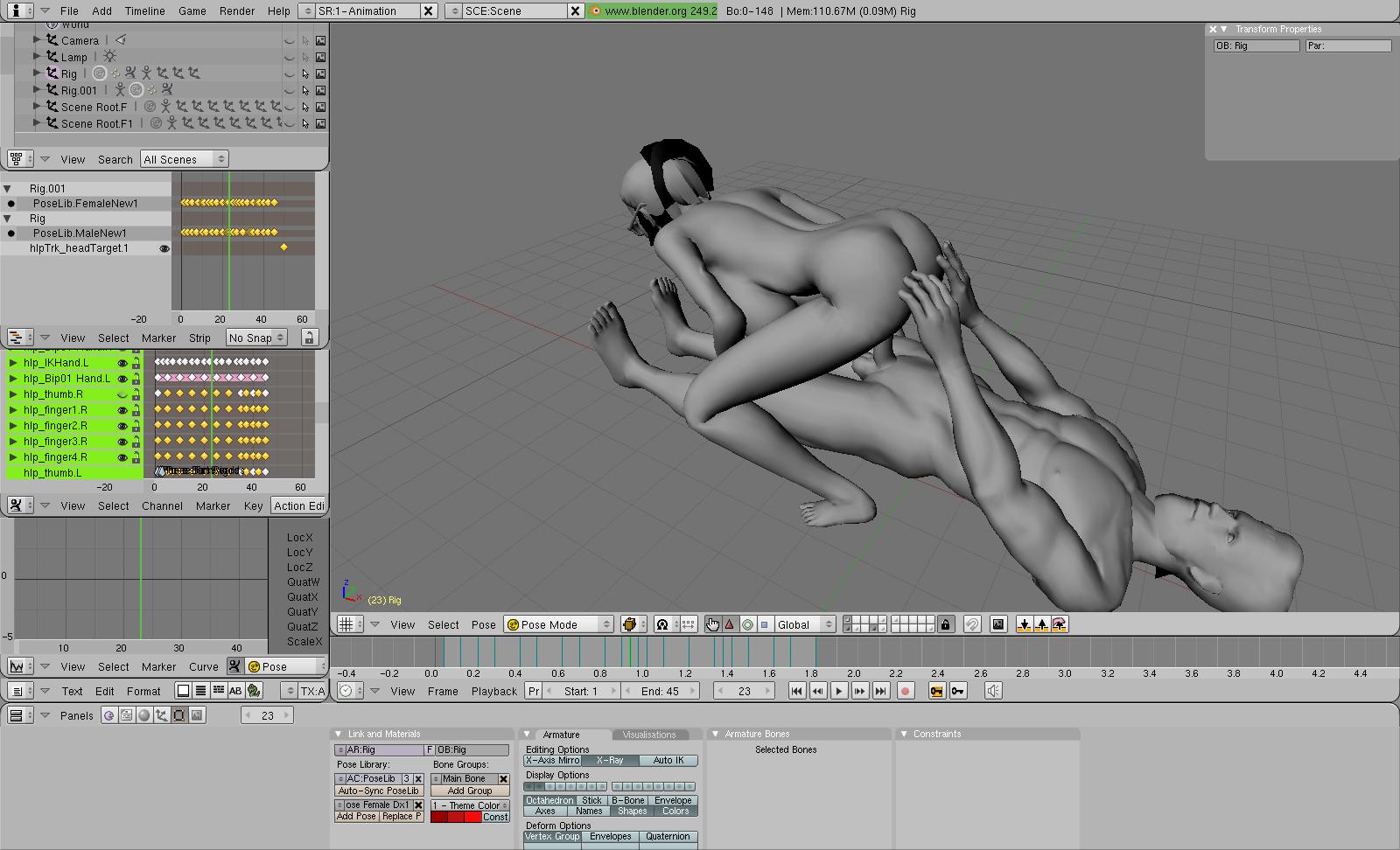Viewport: 1400px width, 850px height.
Task: Click the Add Pose button
Action: 356,817
